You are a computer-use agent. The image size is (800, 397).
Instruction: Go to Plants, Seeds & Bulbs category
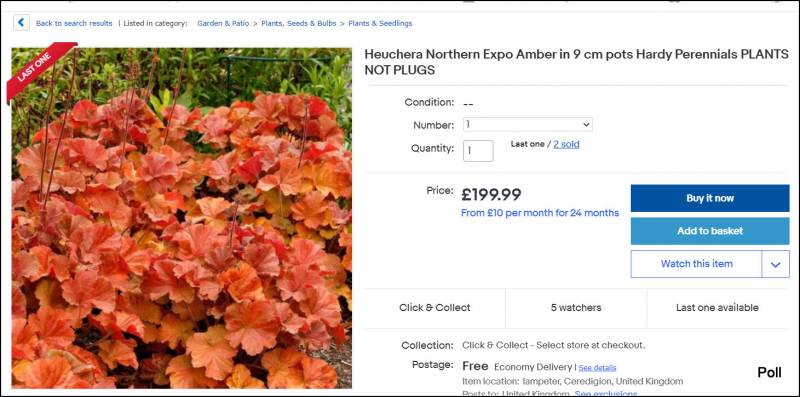[x=298, y=23]
